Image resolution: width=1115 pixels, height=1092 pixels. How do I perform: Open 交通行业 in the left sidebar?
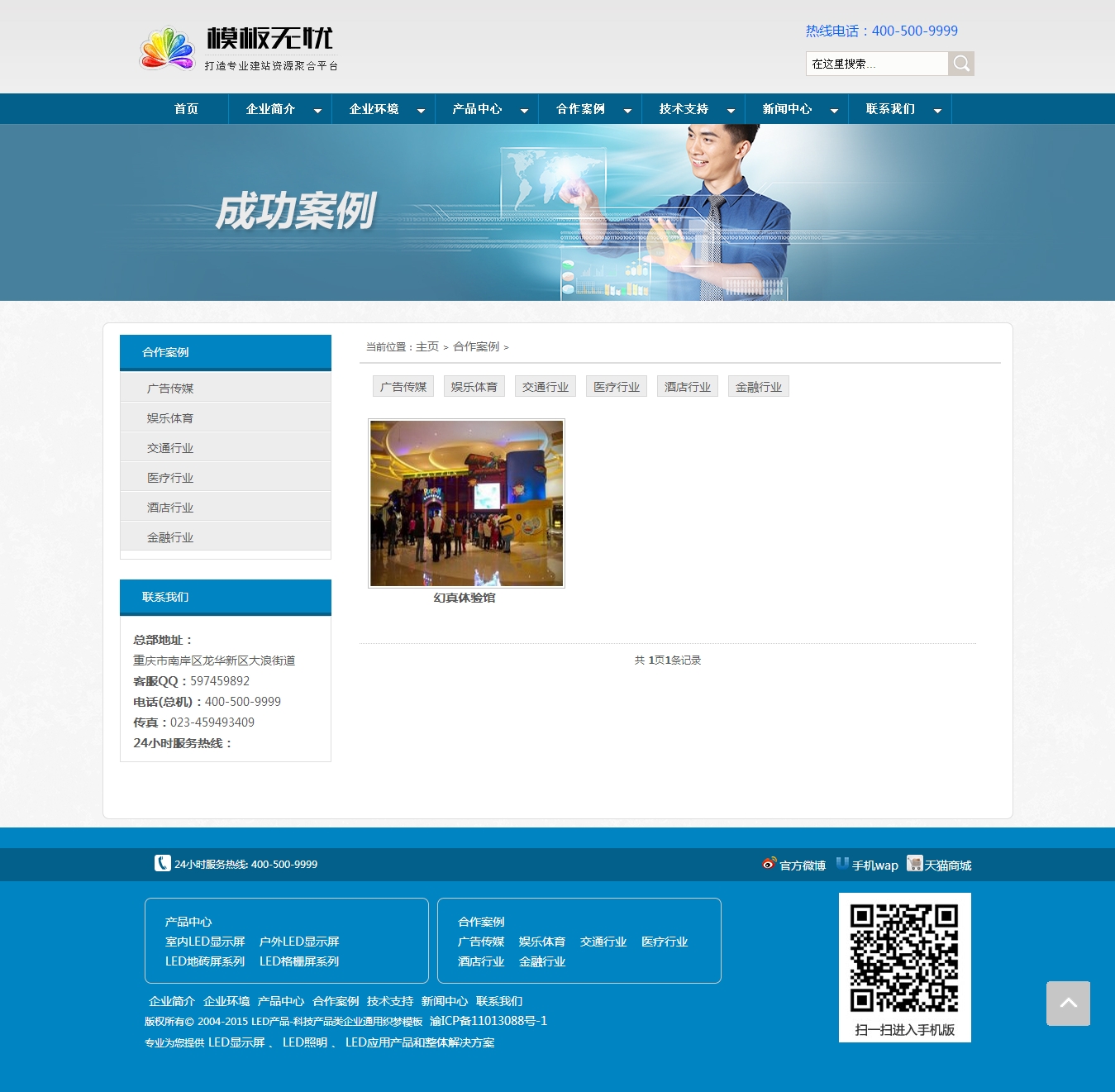coord(170,448)
